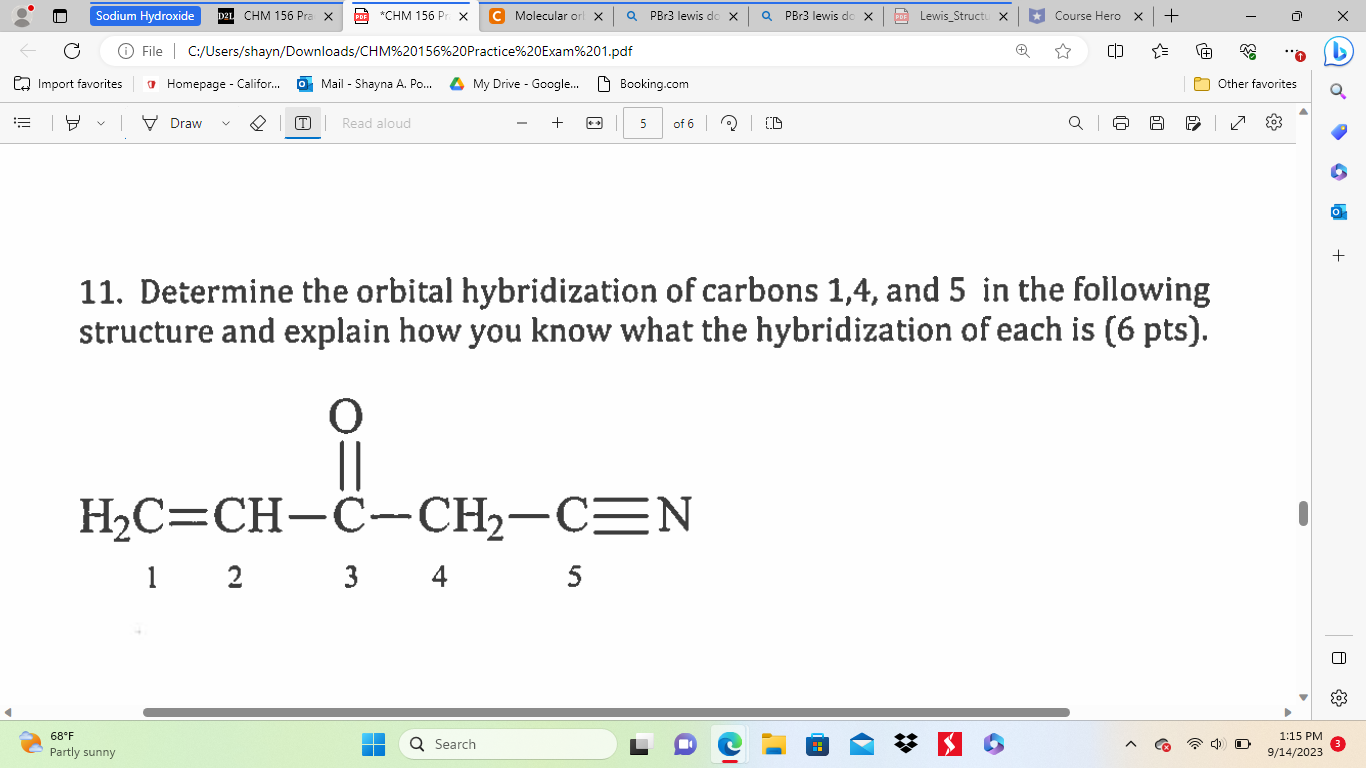Viewport: 1366px width, 768px height.
Task: Open Booking.com bookmark
Action: coord(643,84)
